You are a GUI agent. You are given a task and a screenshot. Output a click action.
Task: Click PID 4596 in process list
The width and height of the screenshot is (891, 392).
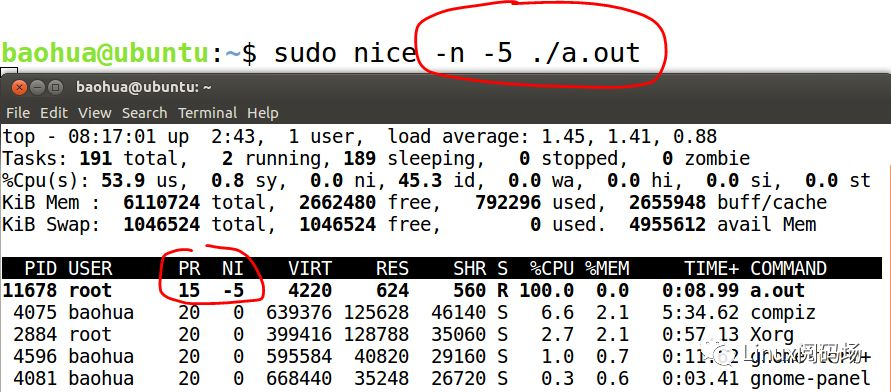(35, 356)
